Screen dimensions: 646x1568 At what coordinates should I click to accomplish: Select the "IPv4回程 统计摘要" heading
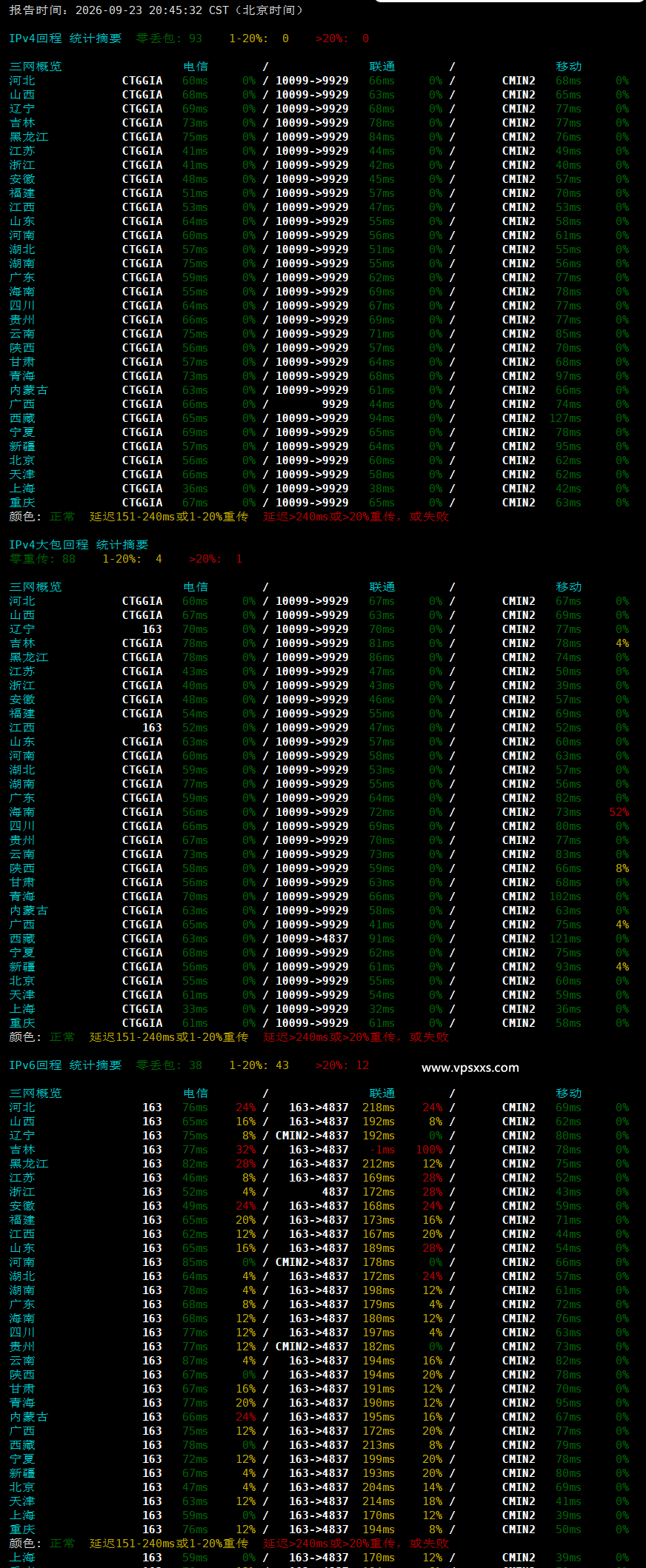point(65,38)
